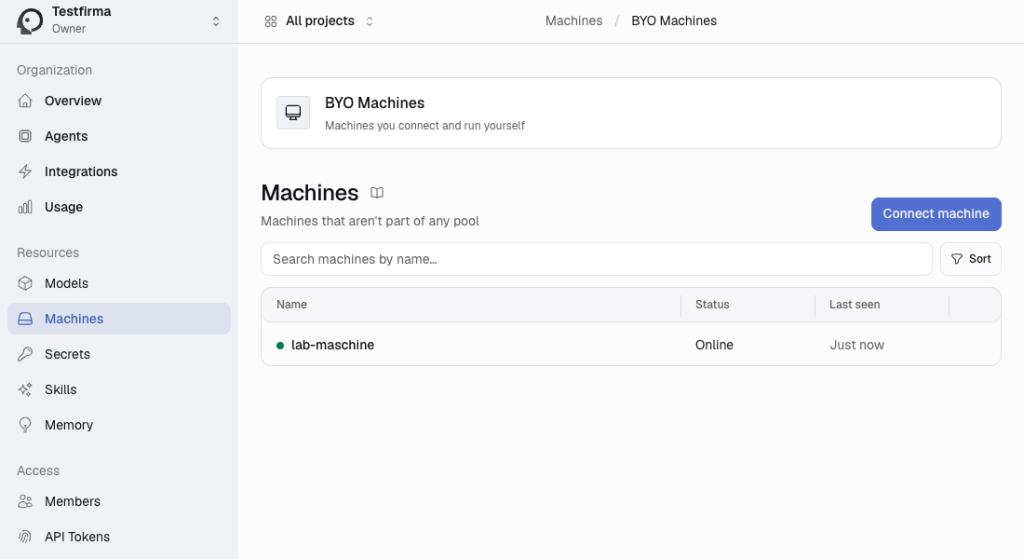Image resolution: width=1024 pixels, height=559 pixels.
Task: Click the Secrets key icon
Action: tap(25, 354)
